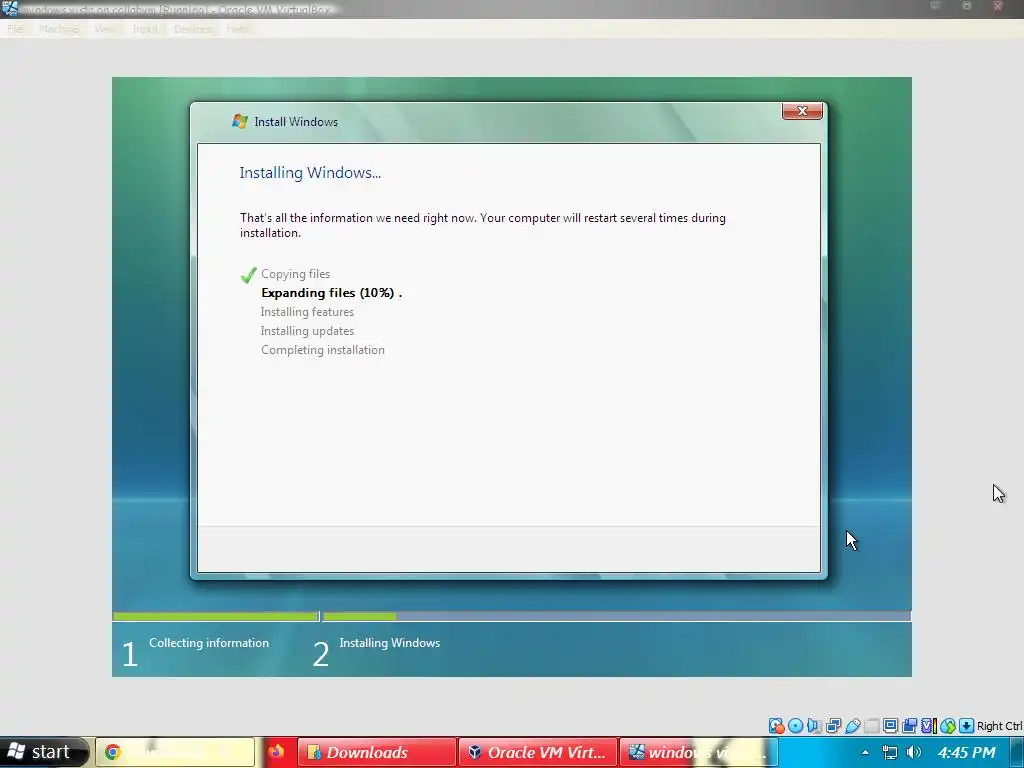Click the CPU virtualization V icon in status bar
1024x768 pixels.
pyautogui.click(x=928, y=726)
